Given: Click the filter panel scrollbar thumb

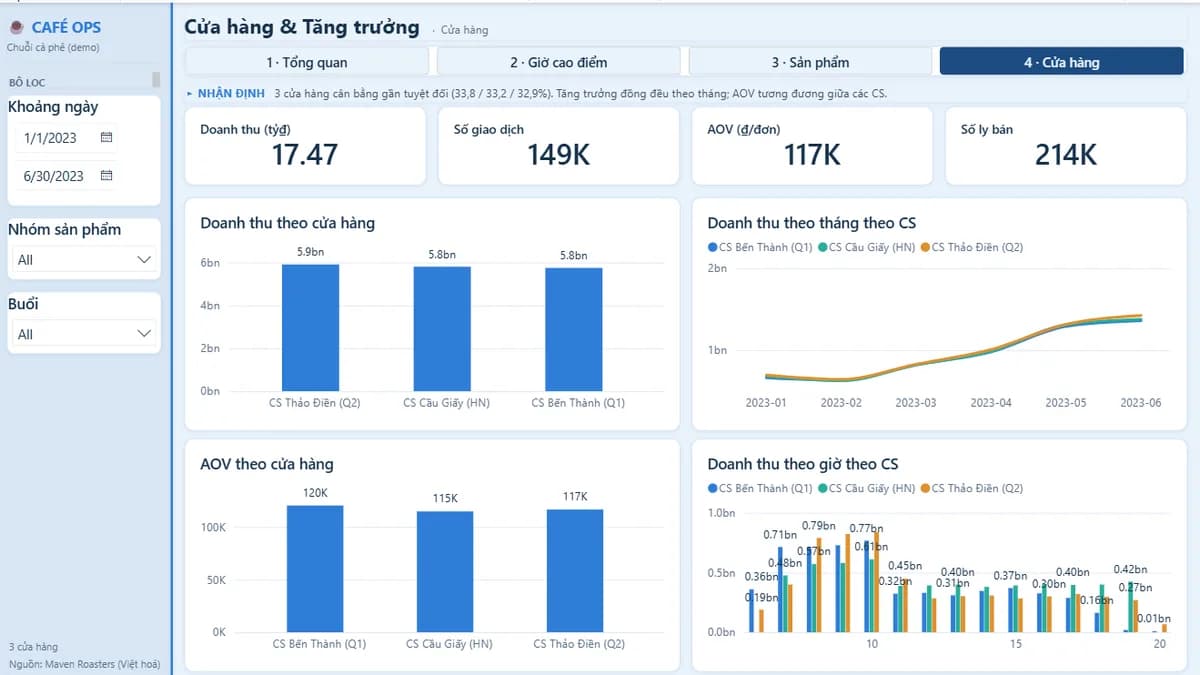Looking at the screenshot, I should [156, 80].
